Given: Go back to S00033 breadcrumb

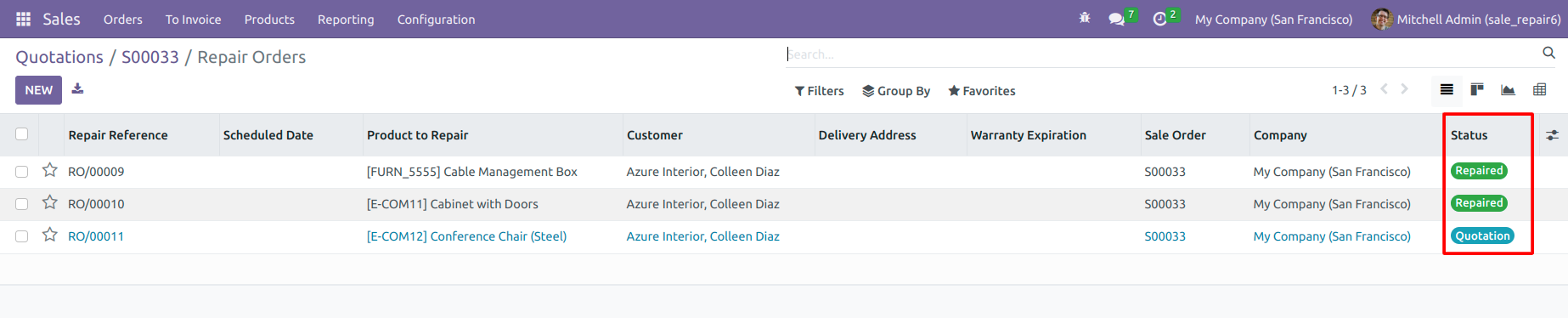Looking at the screenshot, I should (x=150, y=57).
